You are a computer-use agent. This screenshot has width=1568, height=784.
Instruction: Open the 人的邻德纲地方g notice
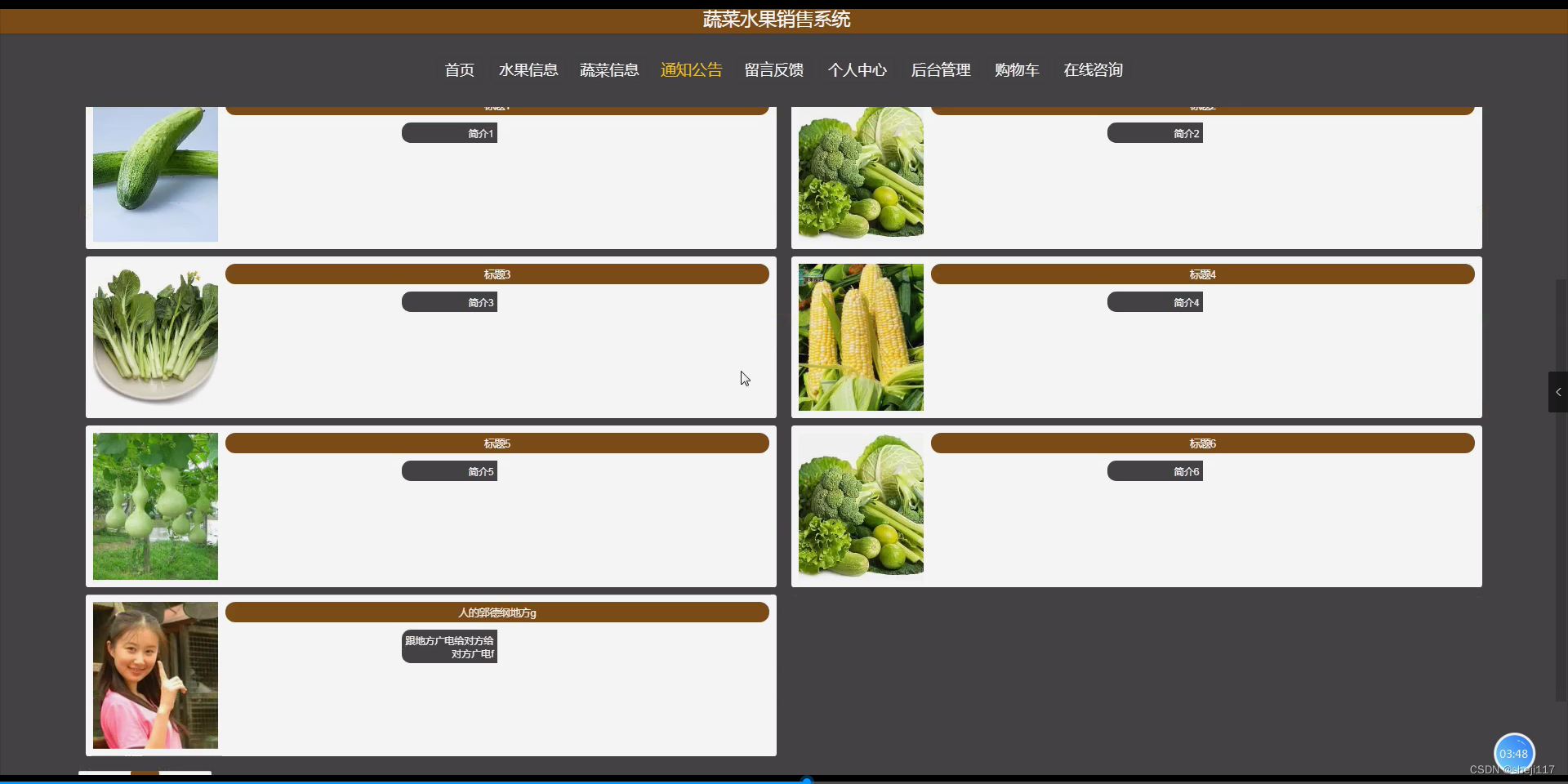(x=497, y=612)
